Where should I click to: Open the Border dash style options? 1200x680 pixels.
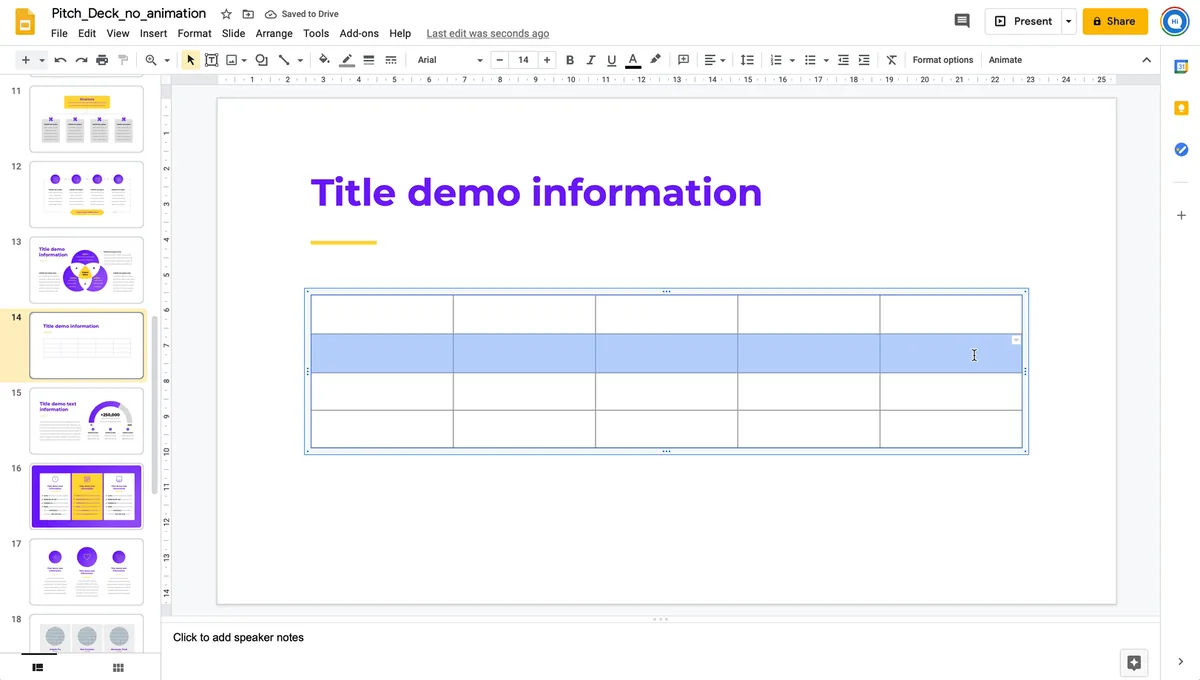point(390,60)
